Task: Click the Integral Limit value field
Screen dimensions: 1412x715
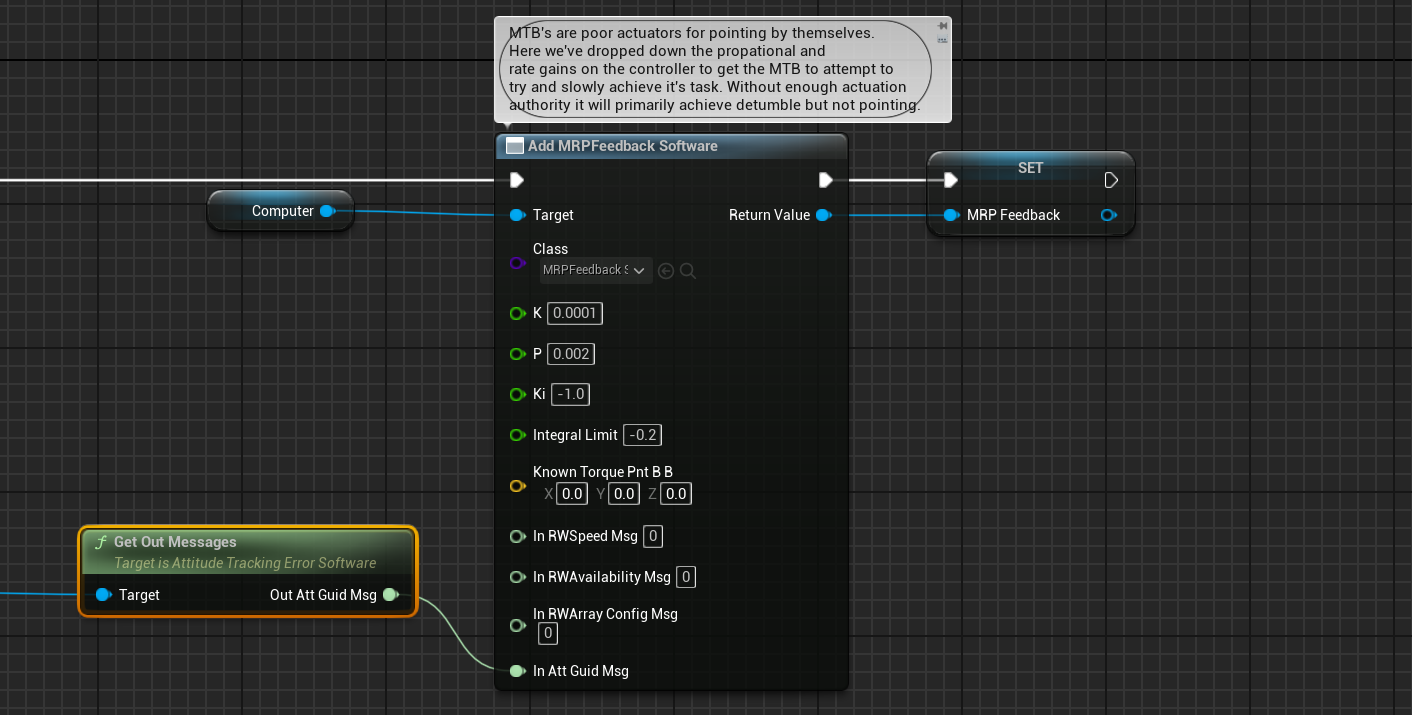Action: coord(642,435)
